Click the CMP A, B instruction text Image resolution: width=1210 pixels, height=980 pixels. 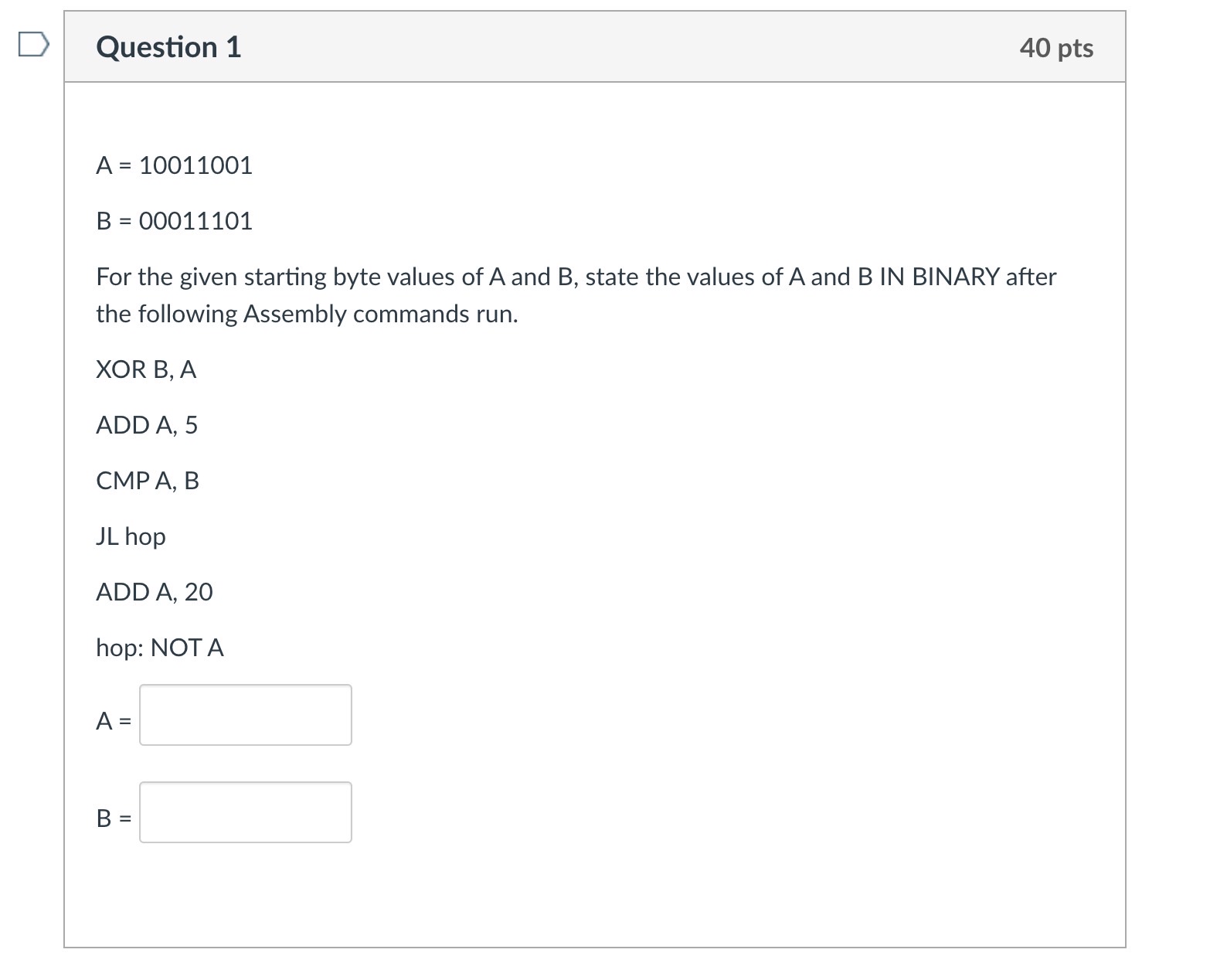[148, 480]
